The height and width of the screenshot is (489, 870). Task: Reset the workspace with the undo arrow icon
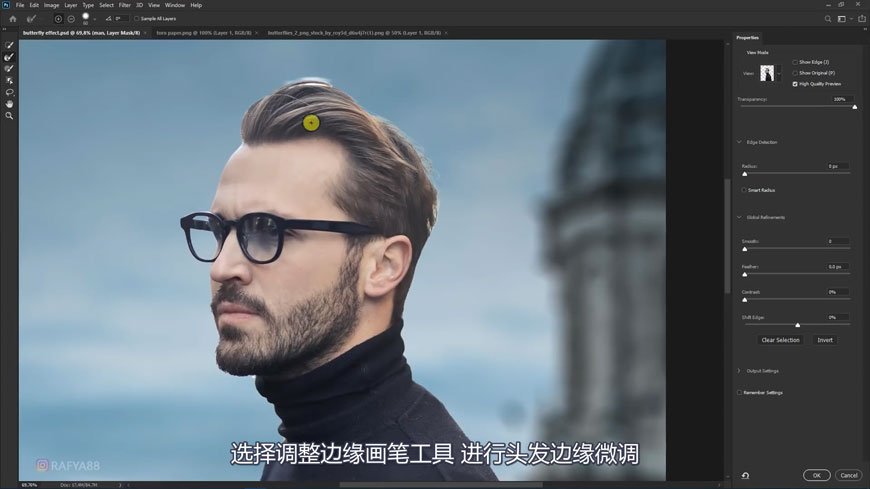[745, 476]
